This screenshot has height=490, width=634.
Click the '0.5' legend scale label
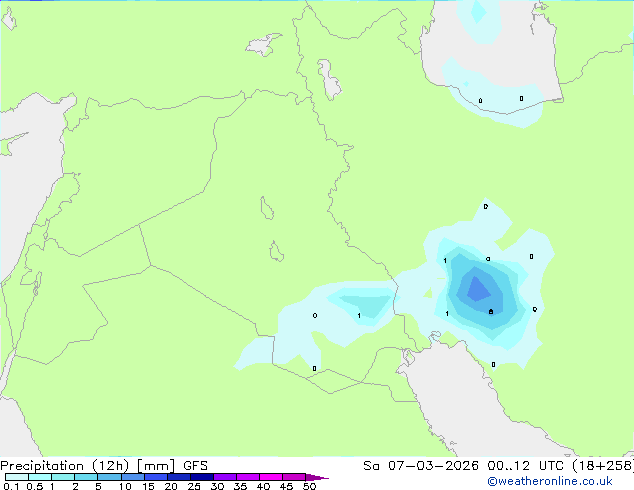pyautogui.click(x=35, y=486)
